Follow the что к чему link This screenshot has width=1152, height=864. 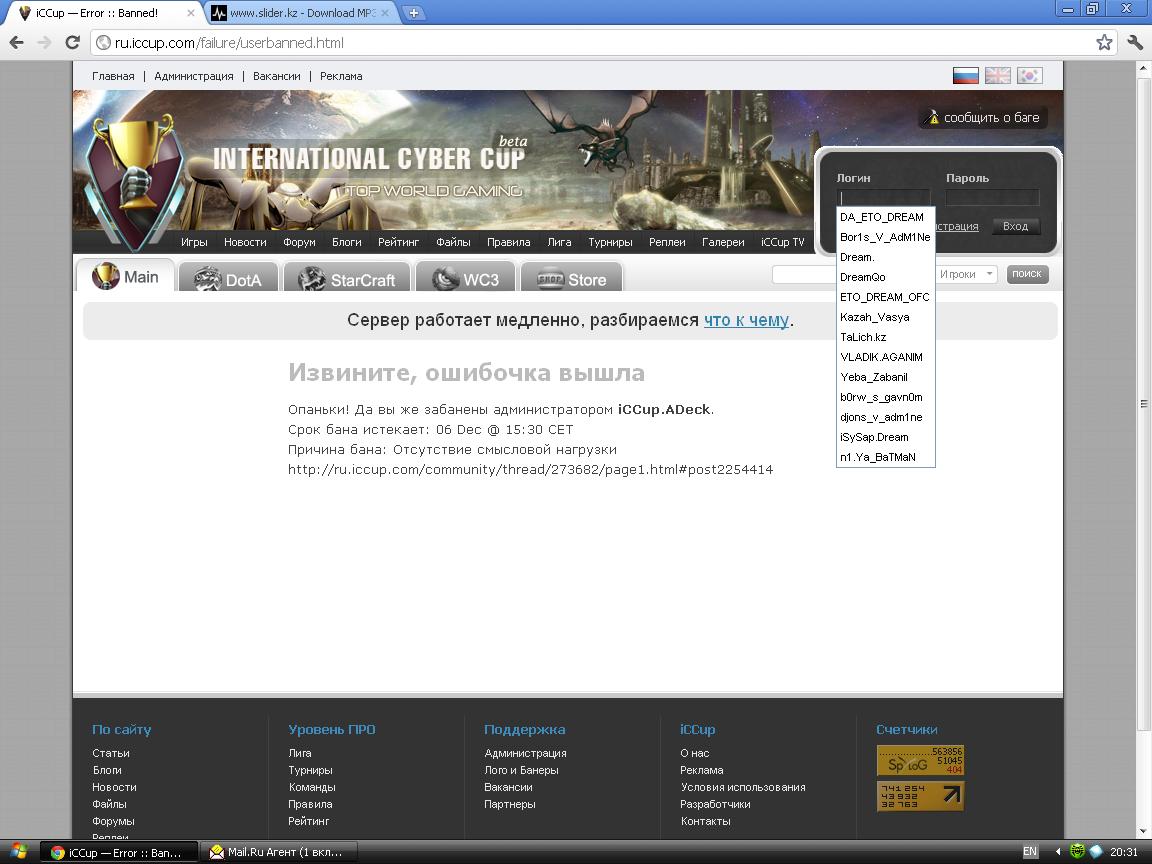pos(746,320)
